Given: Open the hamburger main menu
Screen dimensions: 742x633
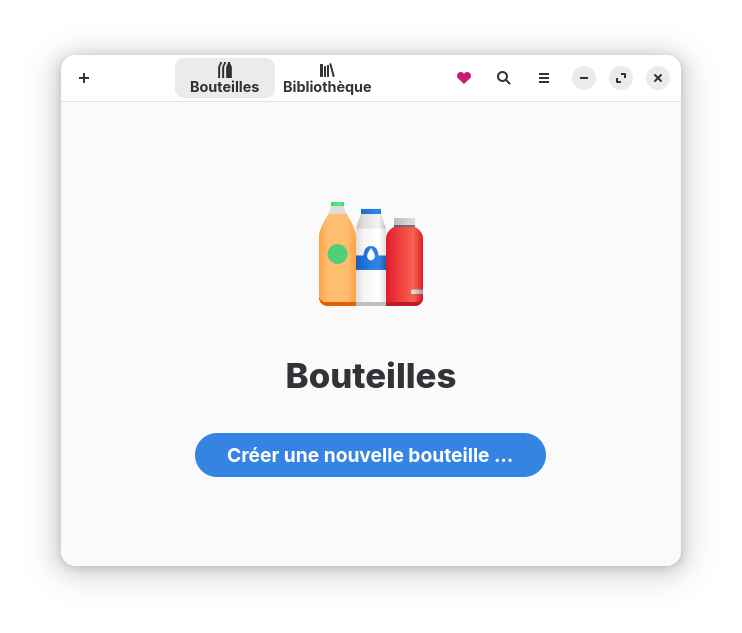Looking at the screenshot, I should click(x=544, y=78).
